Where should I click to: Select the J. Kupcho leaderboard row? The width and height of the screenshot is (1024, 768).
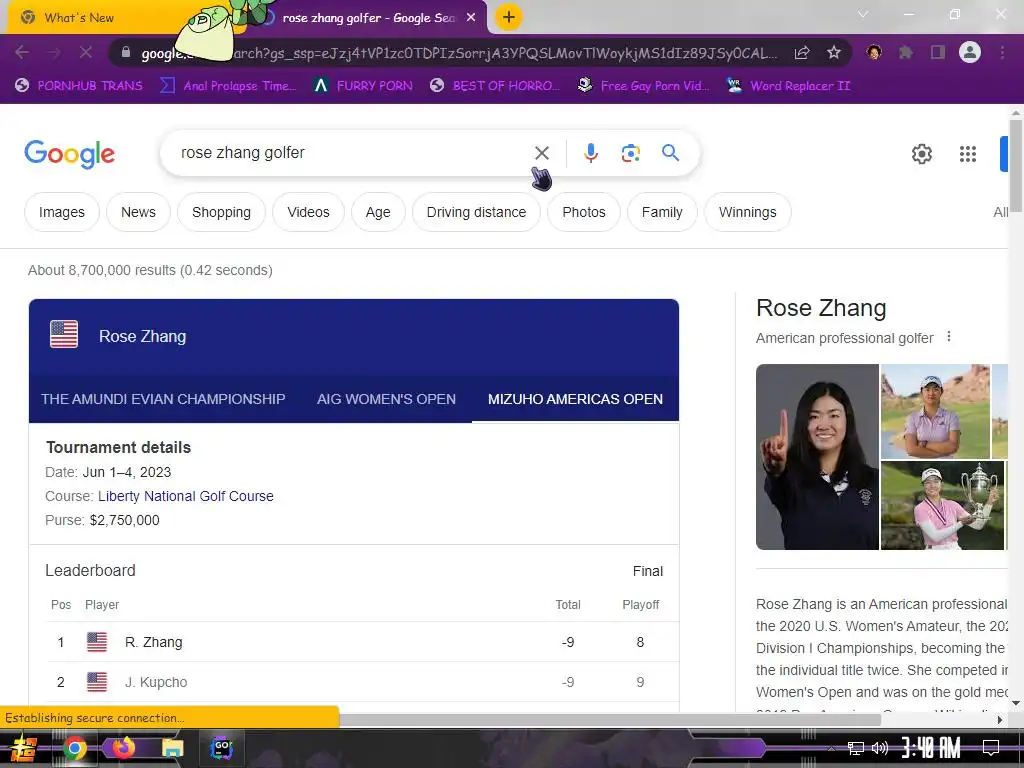tap(362, 682)
